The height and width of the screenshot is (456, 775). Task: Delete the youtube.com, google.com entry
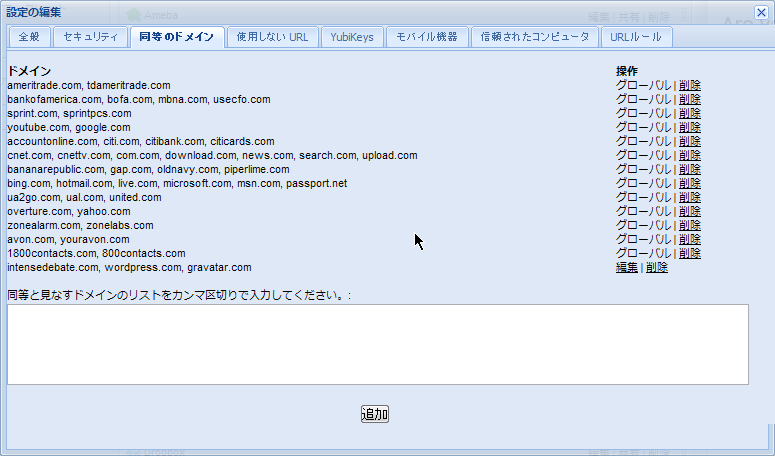[689, 127]
